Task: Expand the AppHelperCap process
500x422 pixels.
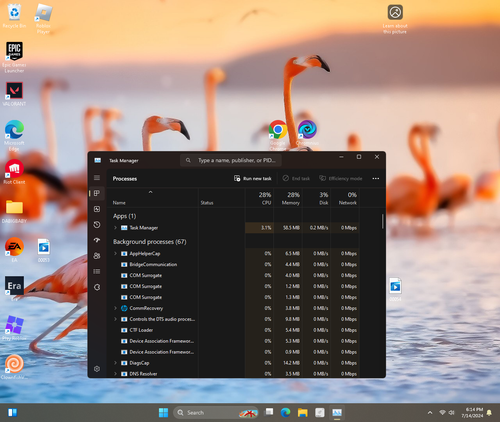Action: [x=115, y=253]
